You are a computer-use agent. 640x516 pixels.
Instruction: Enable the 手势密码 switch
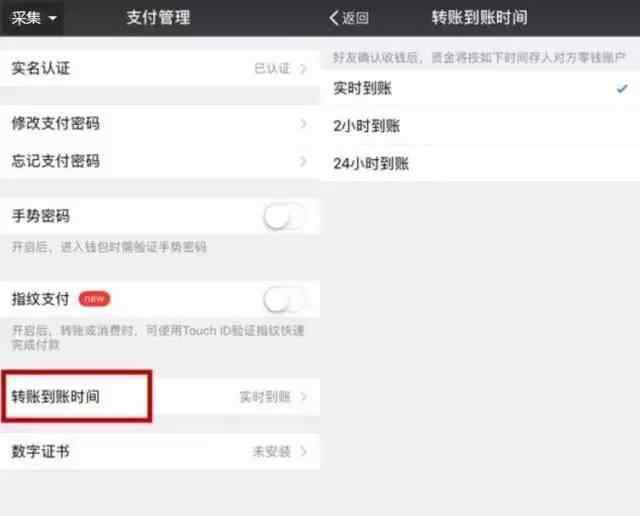284,217
